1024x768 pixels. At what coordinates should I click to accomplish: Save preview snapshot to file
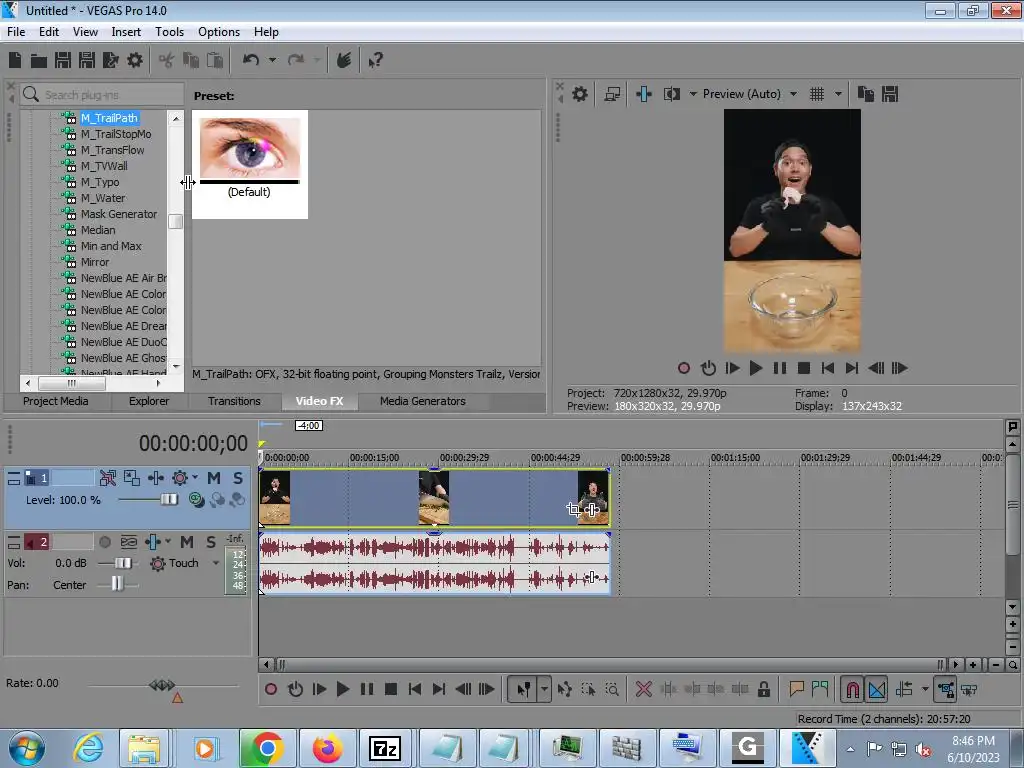click(889, 94)
